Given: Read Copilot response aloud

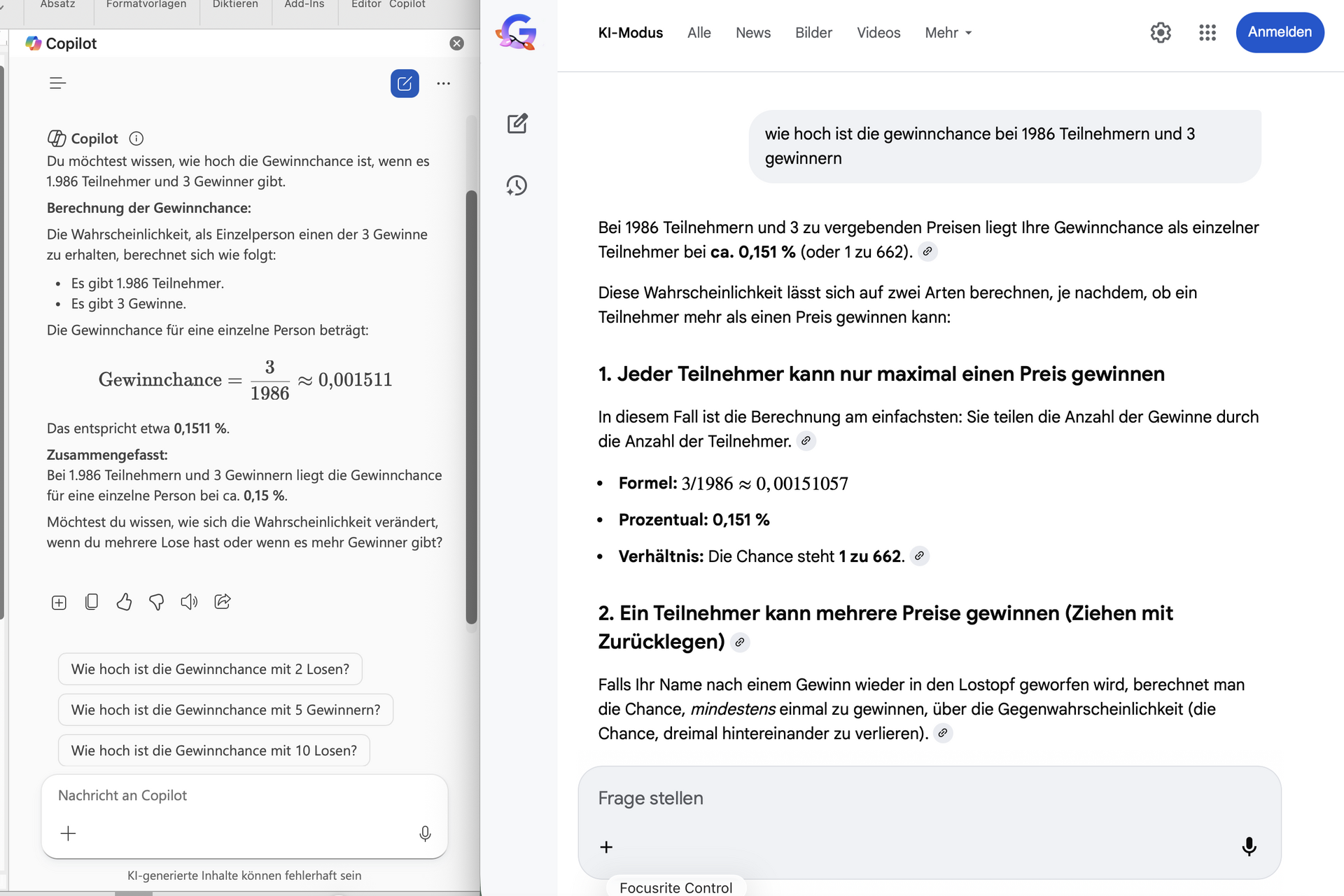Looking at the screenshot, I should pos(189,602).
